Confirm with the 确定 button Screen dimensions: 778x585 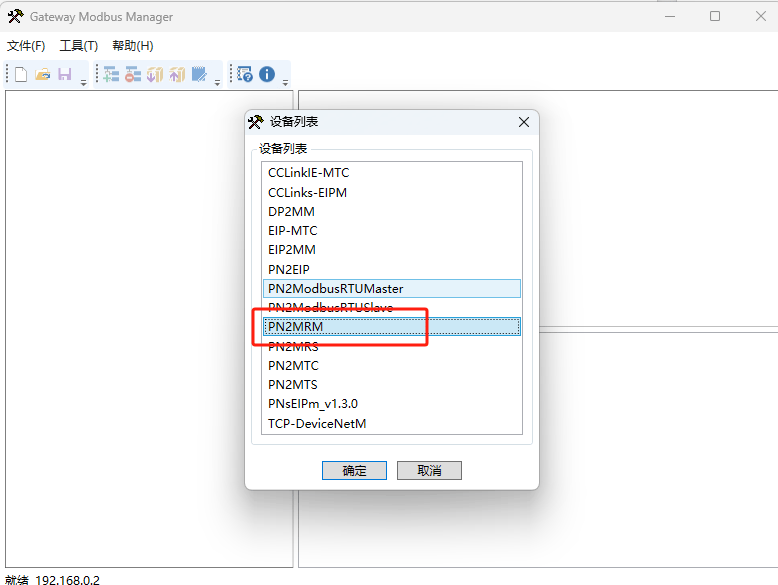tap(354, 470)
